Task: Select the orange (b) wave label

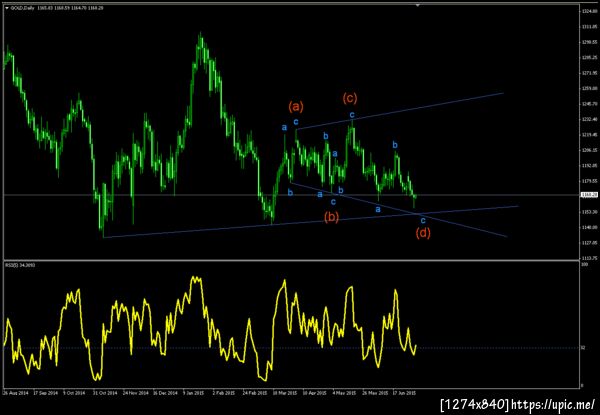Action: tap(331, 217)
